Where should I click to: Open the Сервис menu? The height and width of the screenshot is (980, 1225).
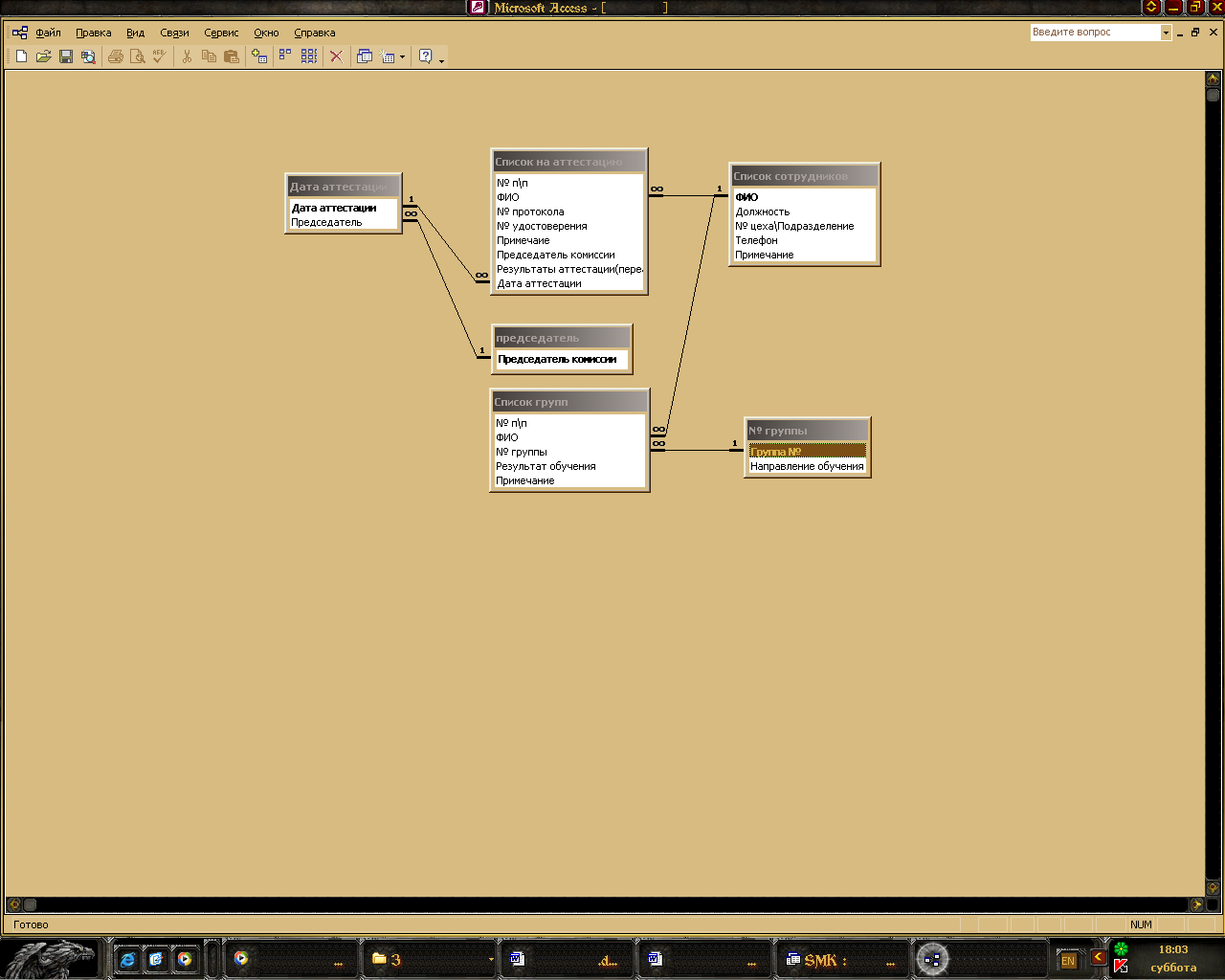click(221, 33)
